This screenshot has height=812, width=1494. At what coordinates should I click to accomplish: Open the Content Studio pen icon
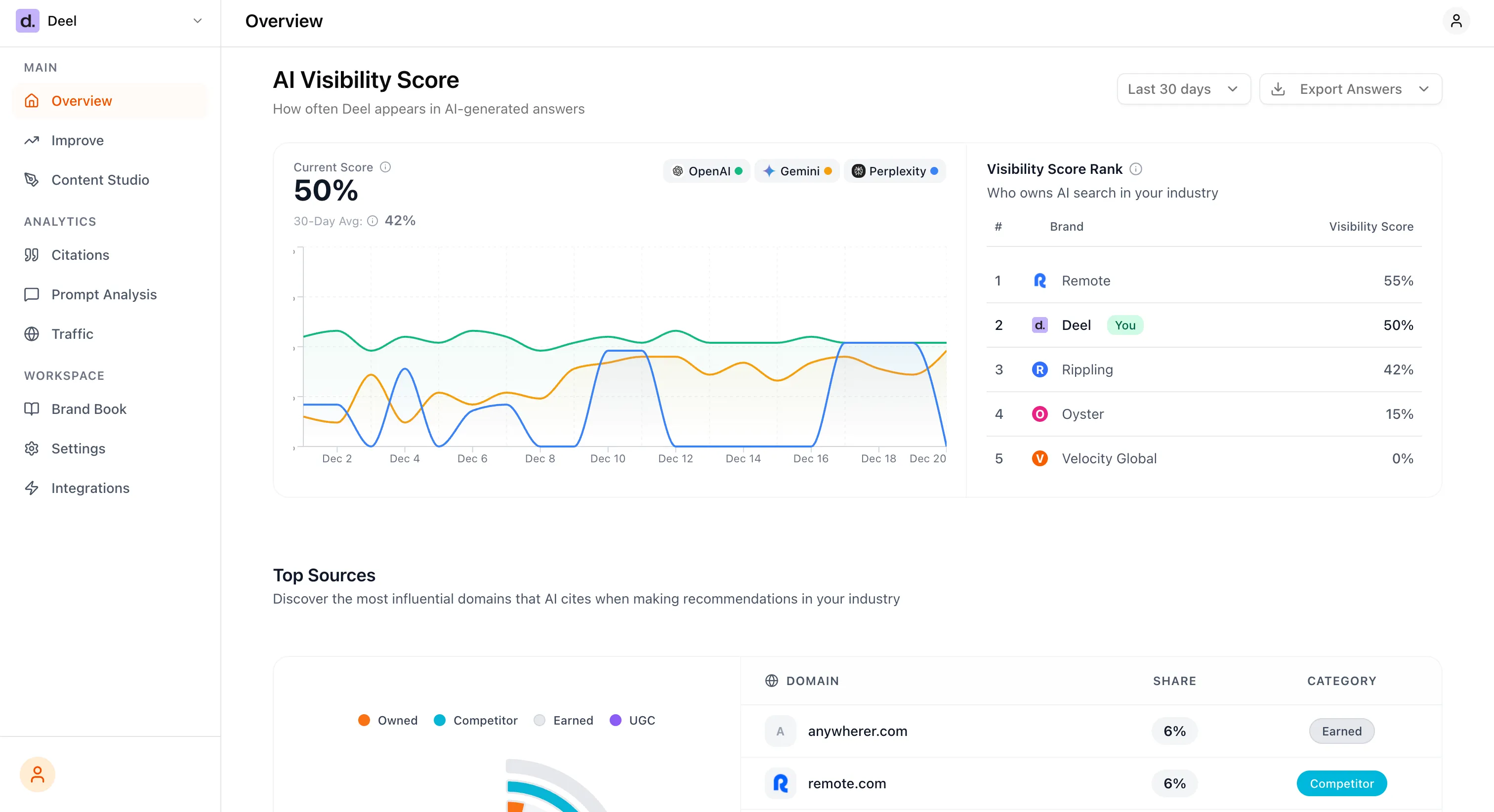(x=32, y=180)
